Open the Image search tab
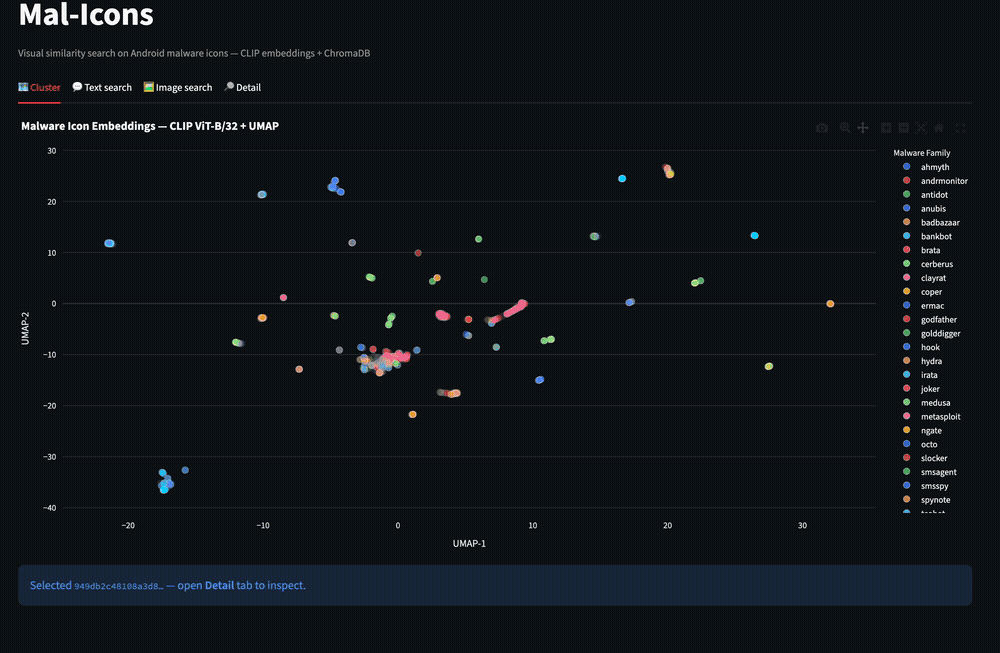Viewport: 1000px width, 653px height. (178, 87)
